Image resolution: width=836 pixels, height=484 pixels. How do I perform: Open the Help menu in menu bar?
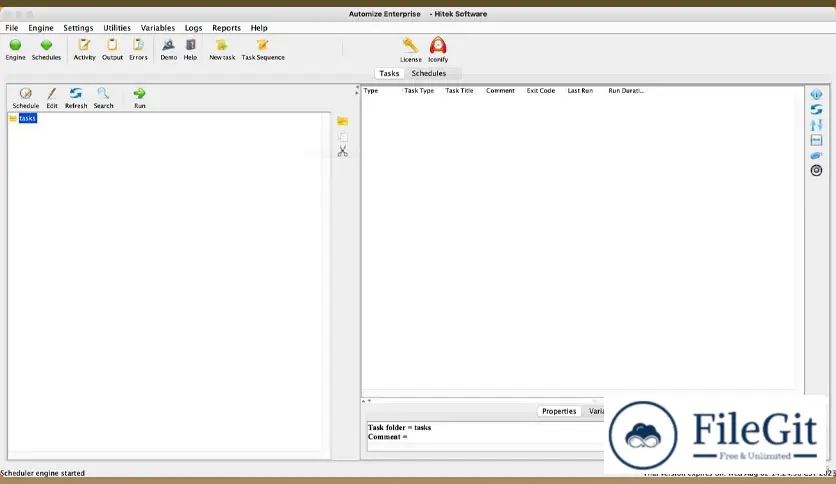pyautogui.click(x=259, y=28)
